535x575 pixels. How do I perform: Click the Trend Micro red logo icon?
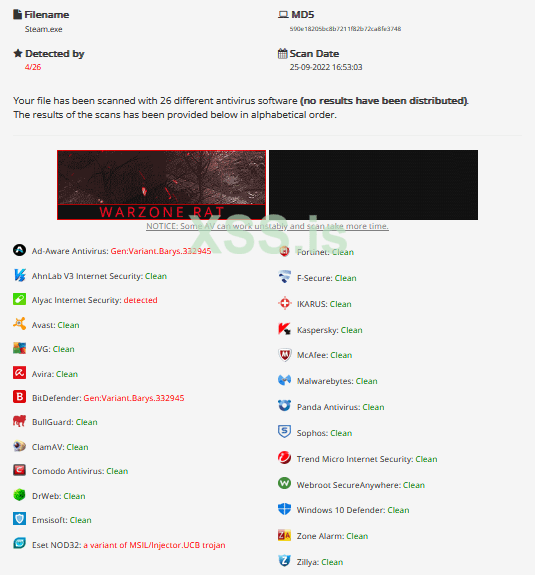click(x=285, y=458)
